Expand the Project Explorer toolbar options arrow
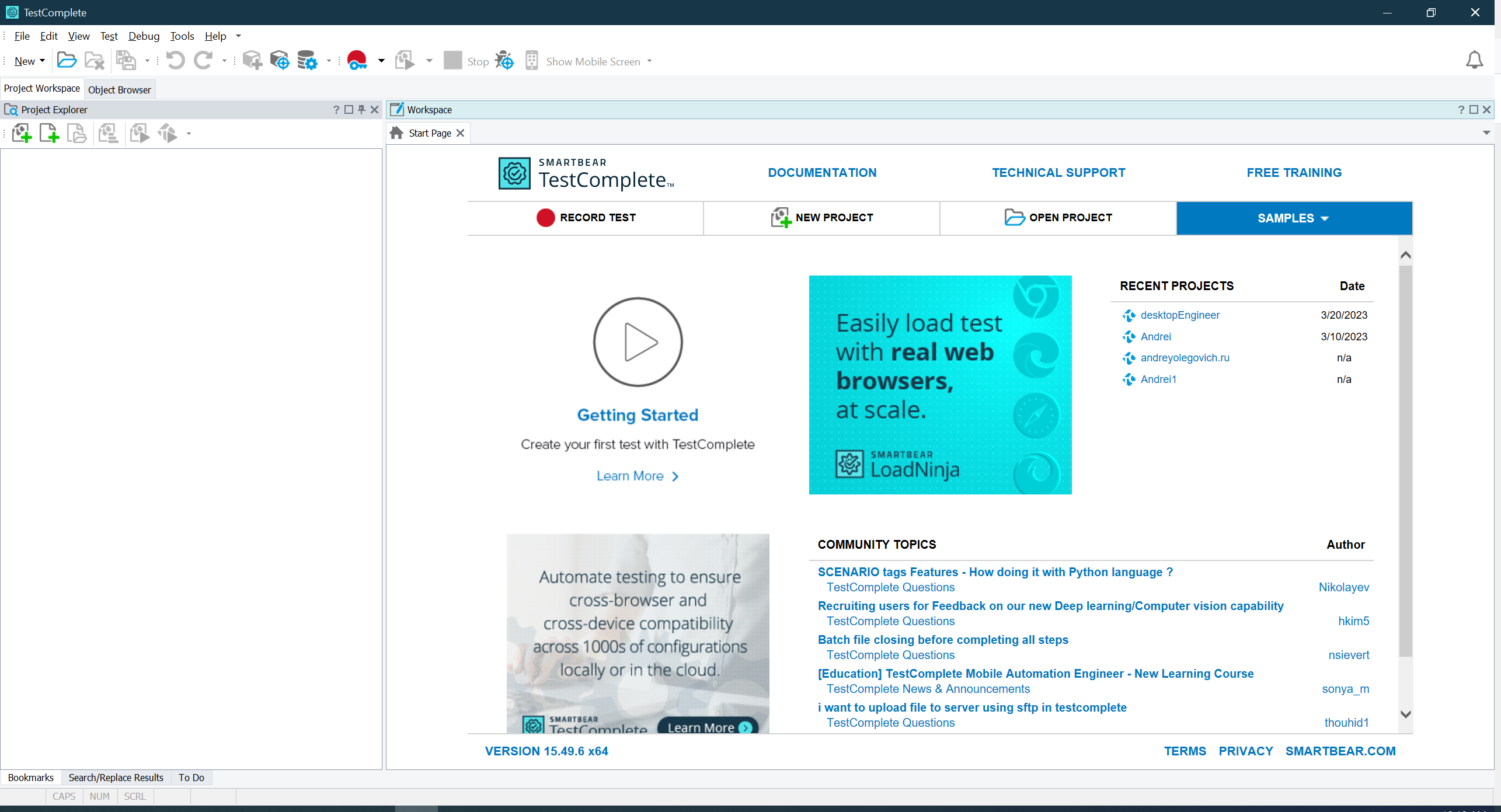The width and height of the screenshot is (1501, 812). pyautogui.click(x=189, y=134)
